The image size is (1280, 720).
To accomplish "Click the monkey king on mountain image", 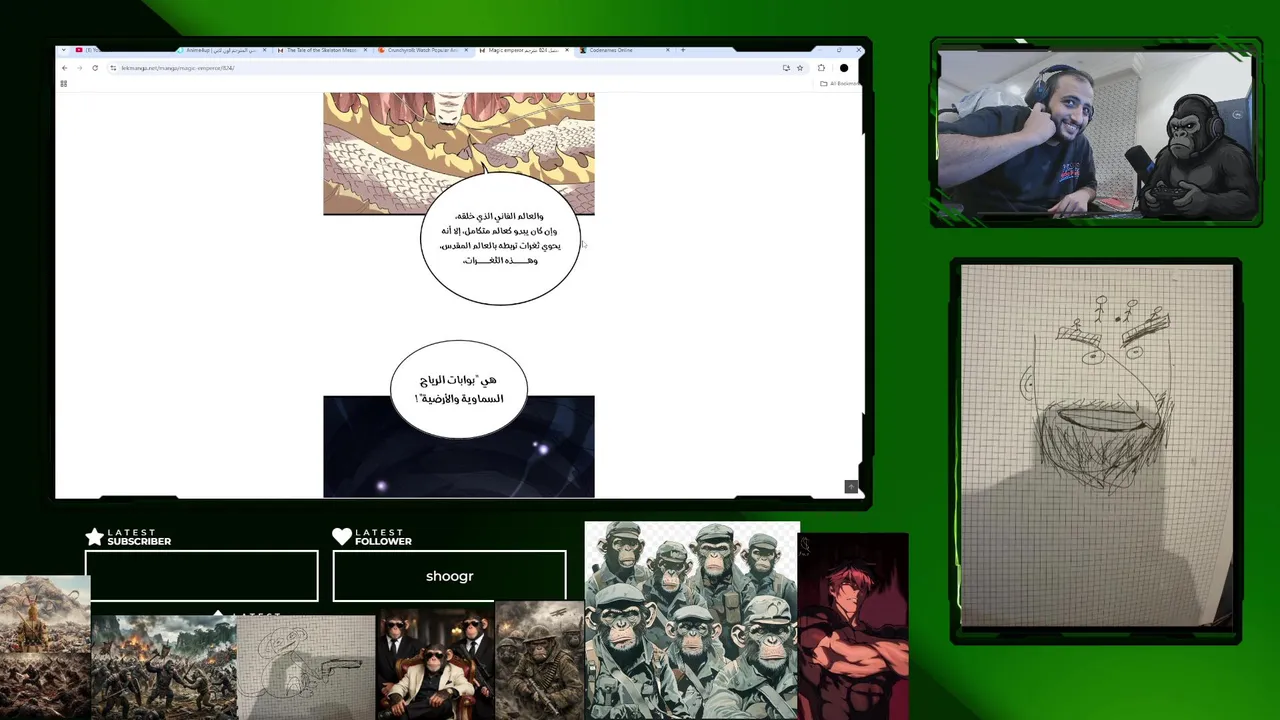I will click(x=45, y=648).
